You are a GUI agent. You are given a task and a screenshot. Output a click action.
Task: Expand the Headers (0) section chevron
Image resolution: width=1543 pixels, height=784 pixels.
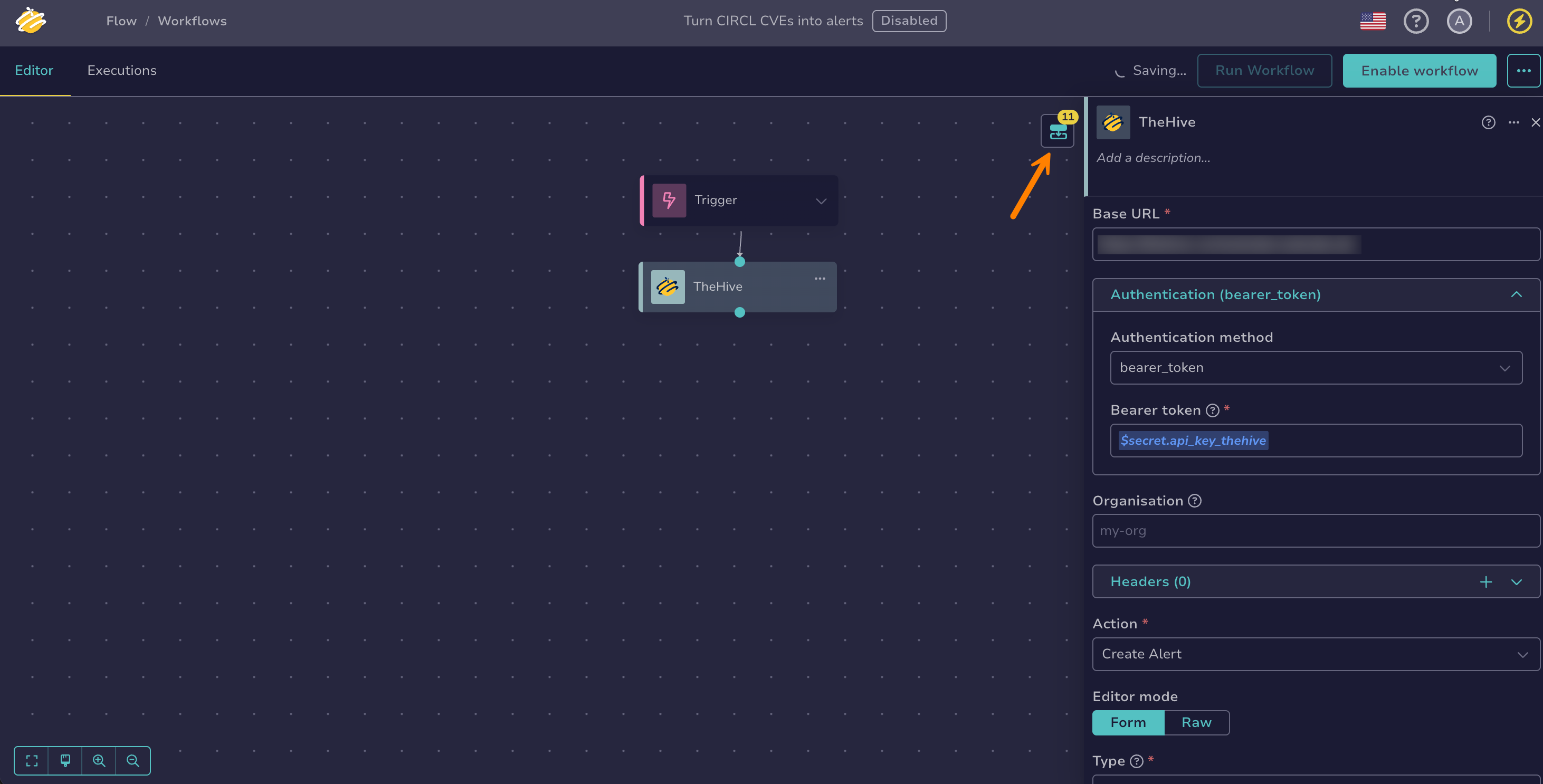click(x=1516, y=582)
